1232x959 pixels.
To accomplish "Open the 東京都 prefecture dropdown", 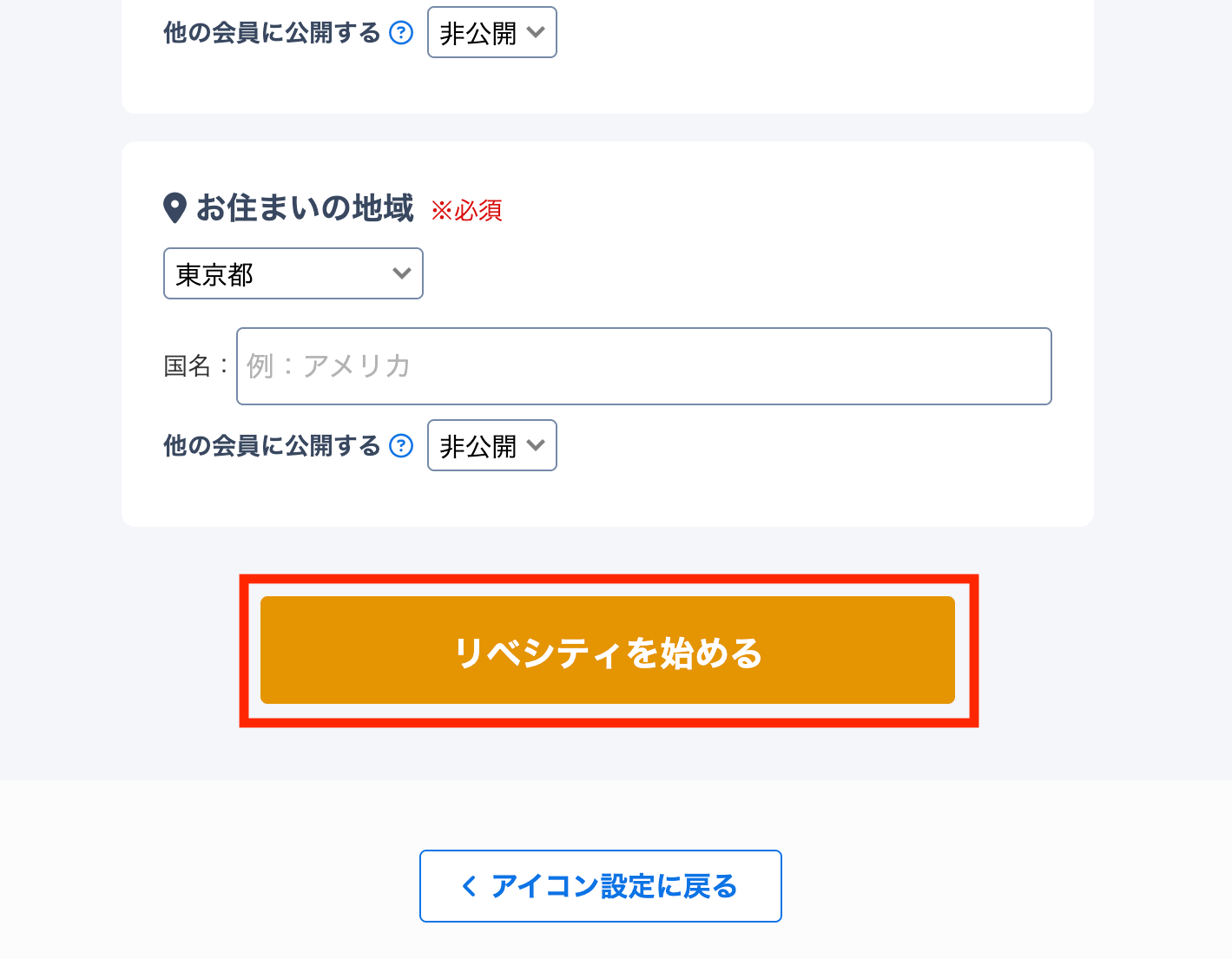I will tap(293, 273).
